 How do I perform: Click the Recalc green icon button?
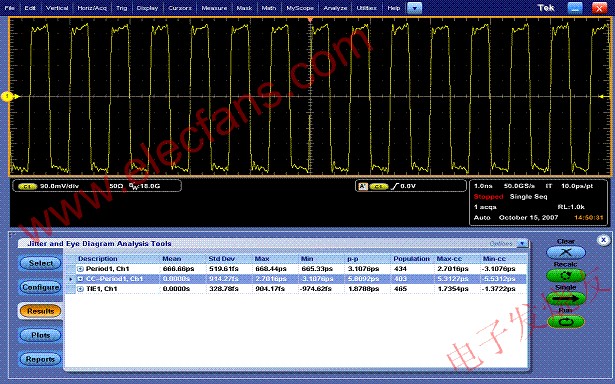click(566, 275)
